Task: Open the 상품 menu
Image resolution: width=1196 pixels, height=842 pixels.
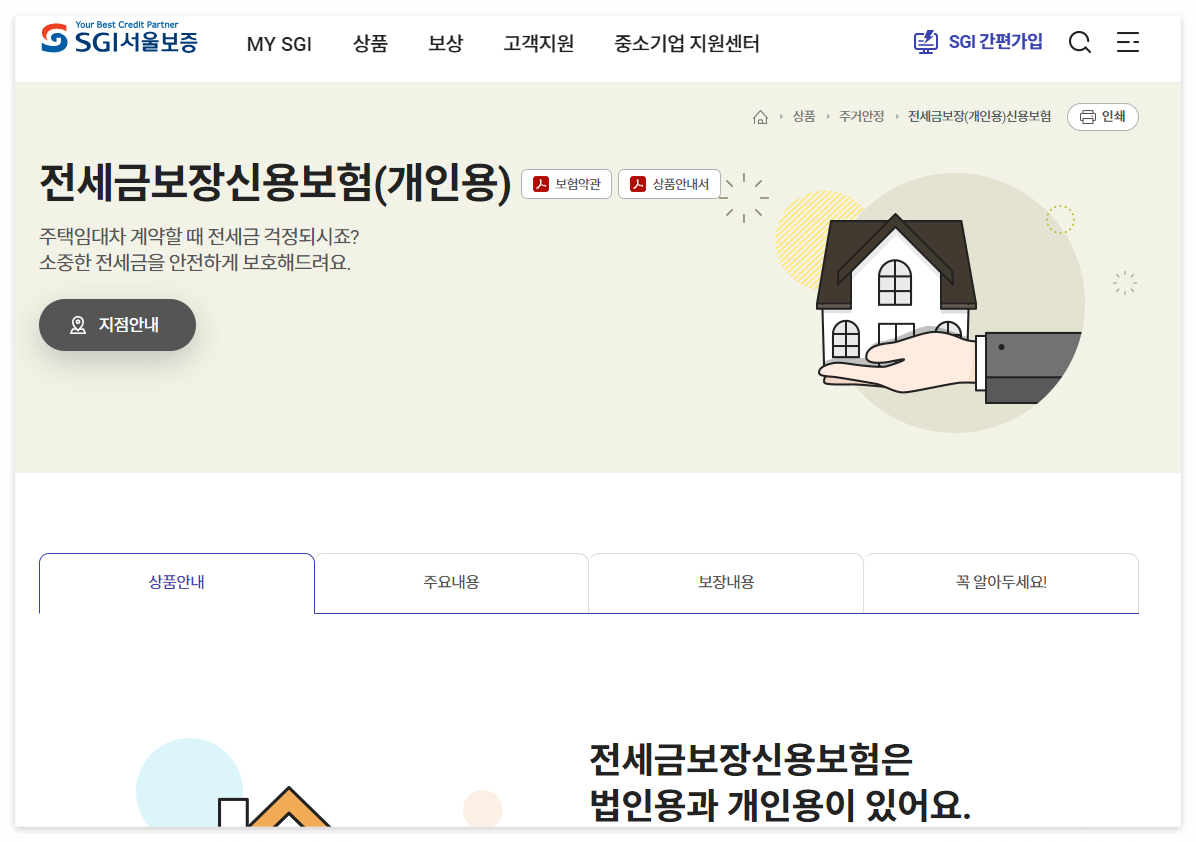Action: (371, 43)
